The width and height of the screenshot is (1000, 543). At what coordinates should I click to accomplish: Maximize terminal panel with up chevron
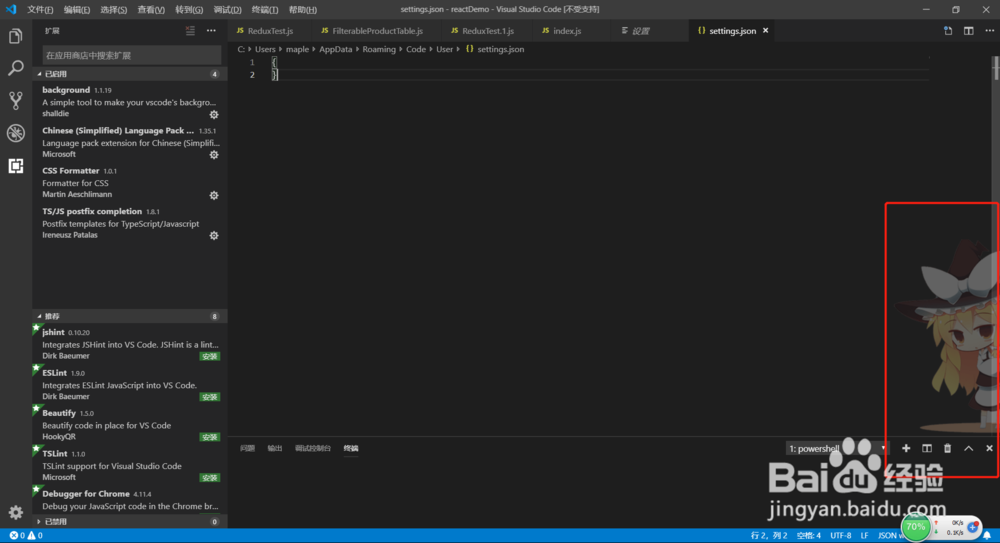coord(969,449)
